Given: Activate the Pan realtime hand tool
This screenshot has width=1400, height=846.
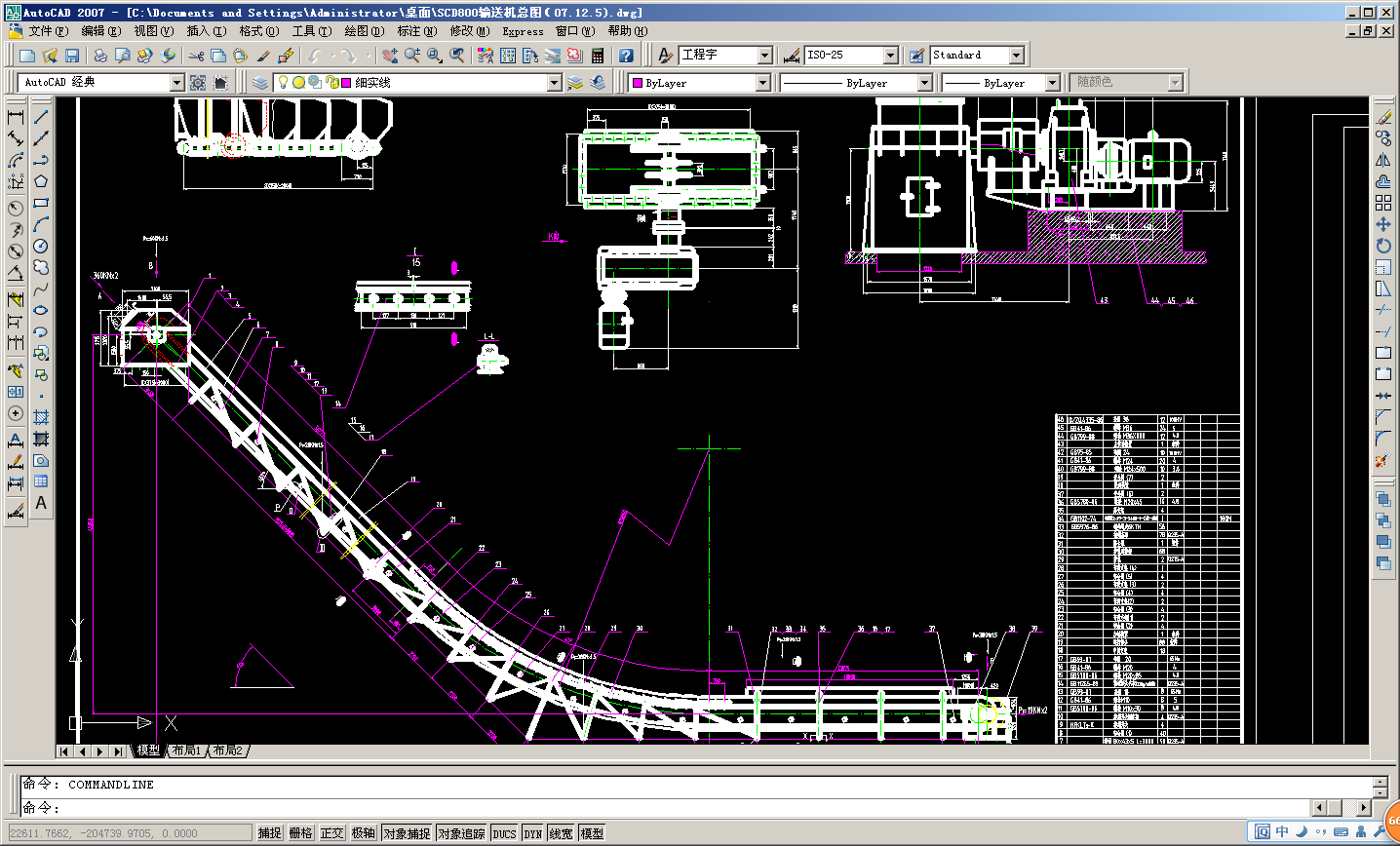Looking at the screenshot, I should click(x=390, y=56).
